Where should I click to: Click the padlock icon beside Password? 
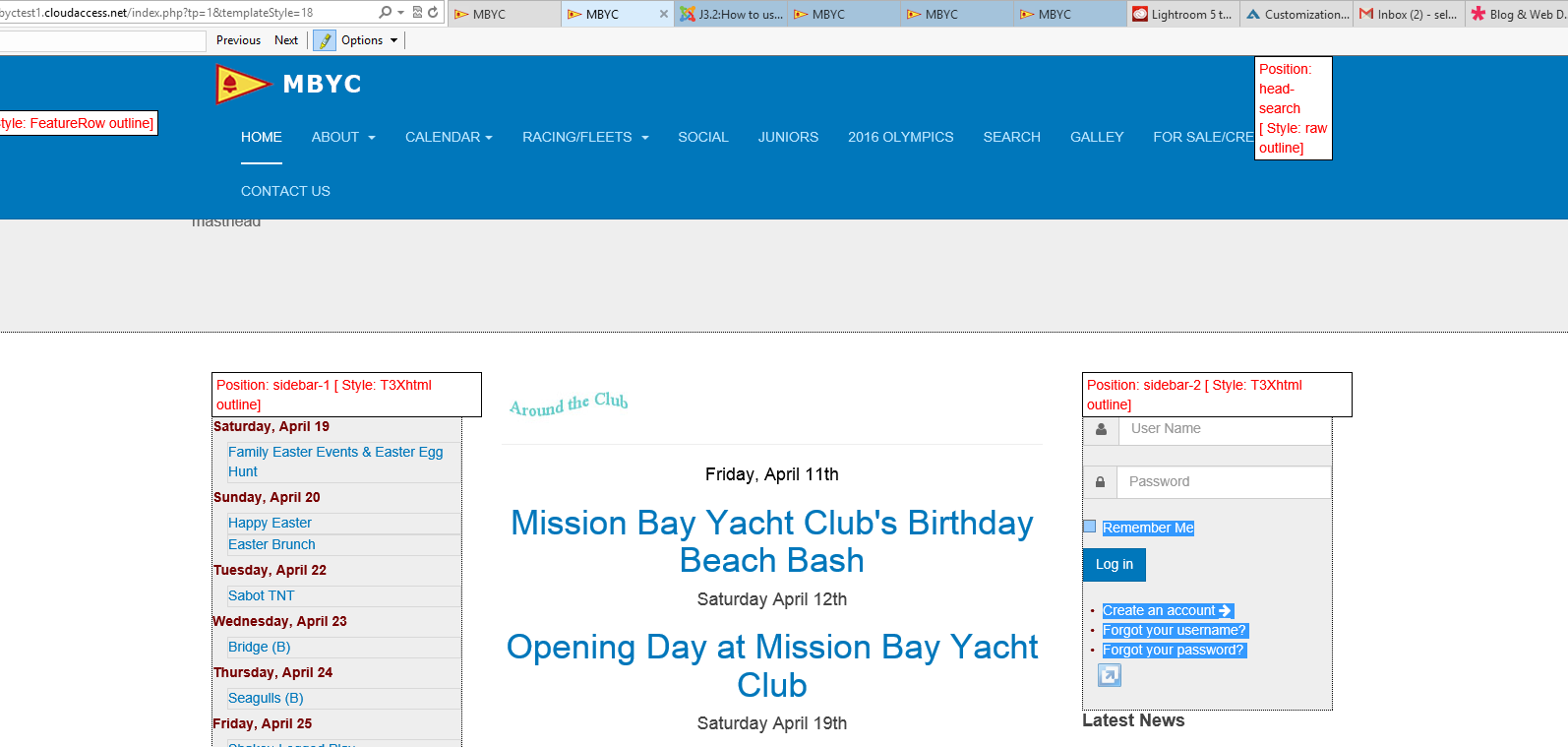click(x=1100, y=482)
